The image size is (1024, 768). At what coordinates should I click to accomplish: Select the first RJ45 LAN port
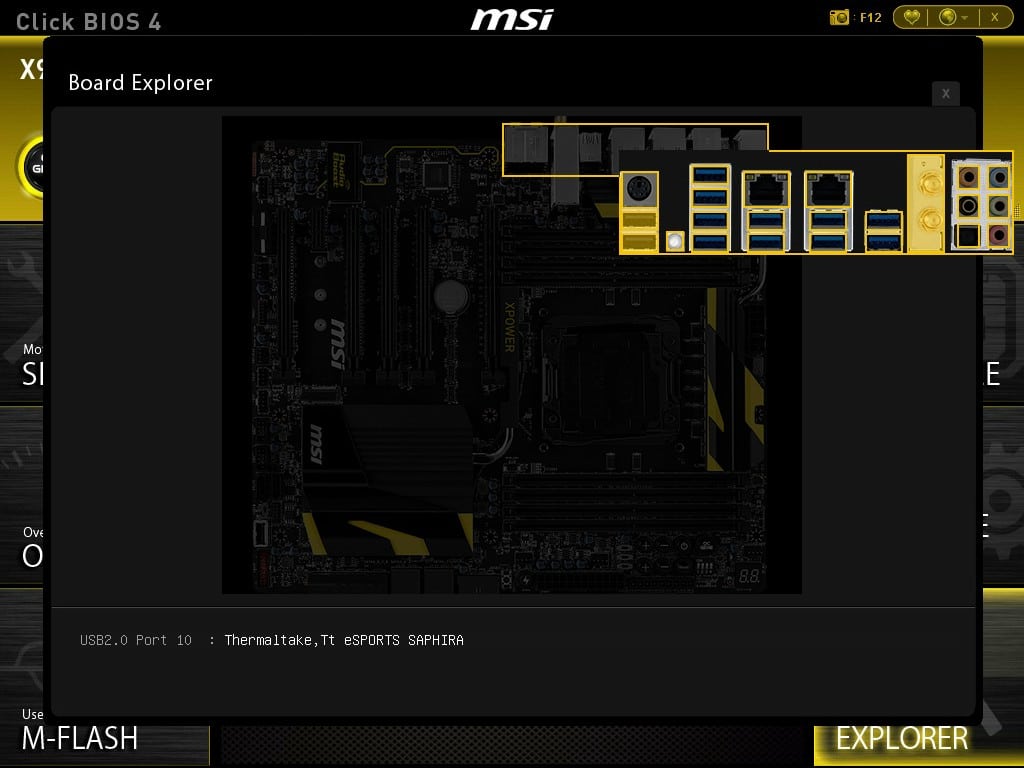pyautogui.click(x=766, y=188)
